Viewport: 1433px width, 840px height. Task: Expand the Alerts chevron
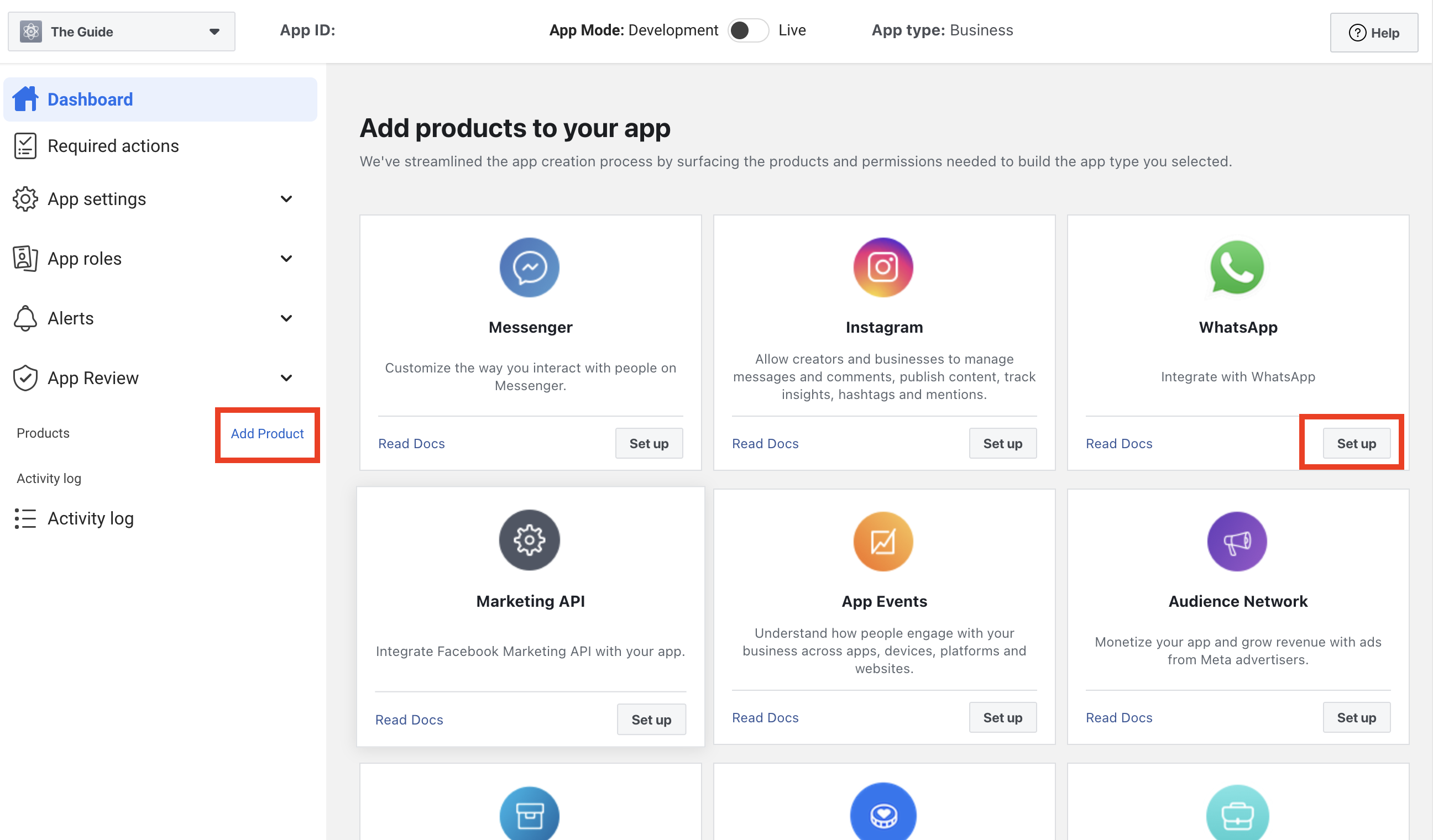click(286, 318)
